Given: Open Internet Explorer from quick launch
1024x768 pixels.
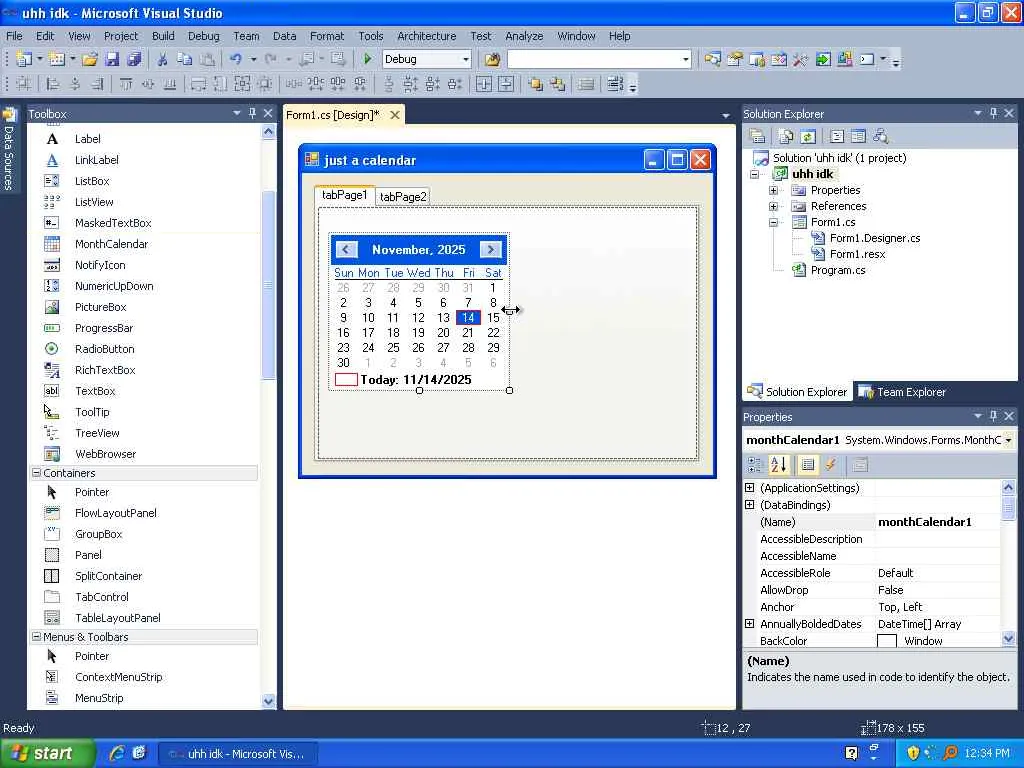Looking at the screenshot, I should 117,753.
